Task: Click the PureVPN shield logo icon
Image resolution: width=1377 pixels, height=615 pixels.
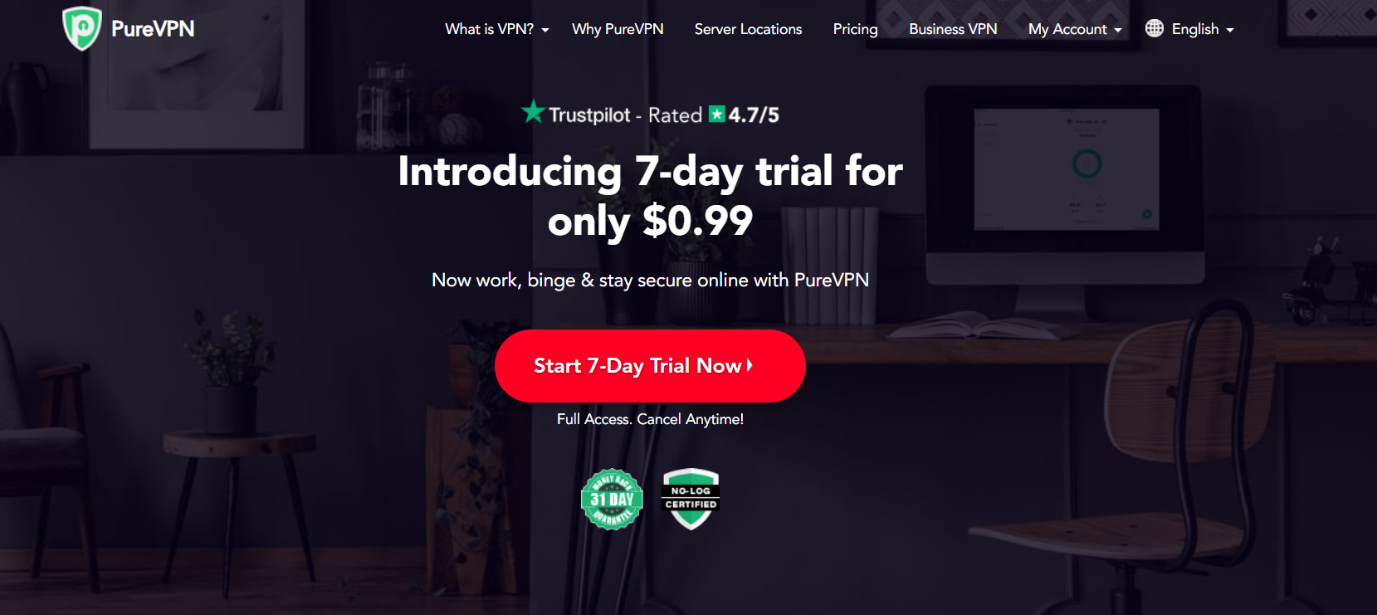Action: (x=80, y=28)
